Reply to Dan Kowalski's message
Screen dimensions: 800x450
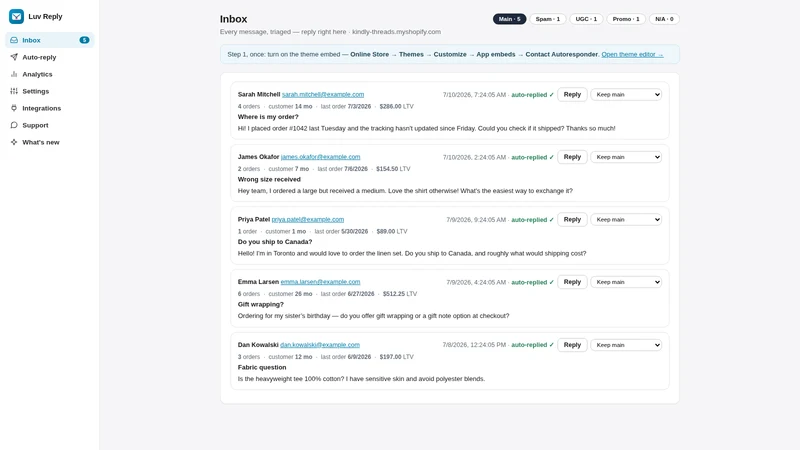[x=572, y=345]
